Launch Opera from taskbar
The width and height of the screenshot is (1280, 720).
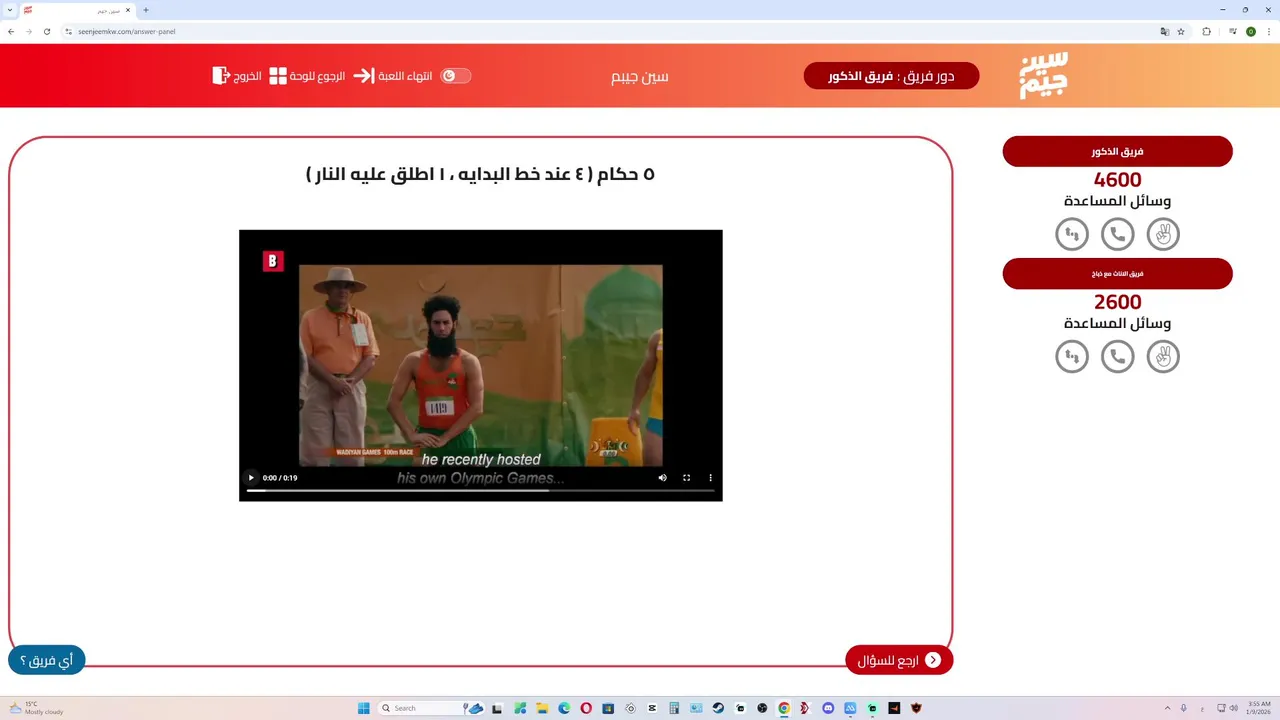(586, 708)
